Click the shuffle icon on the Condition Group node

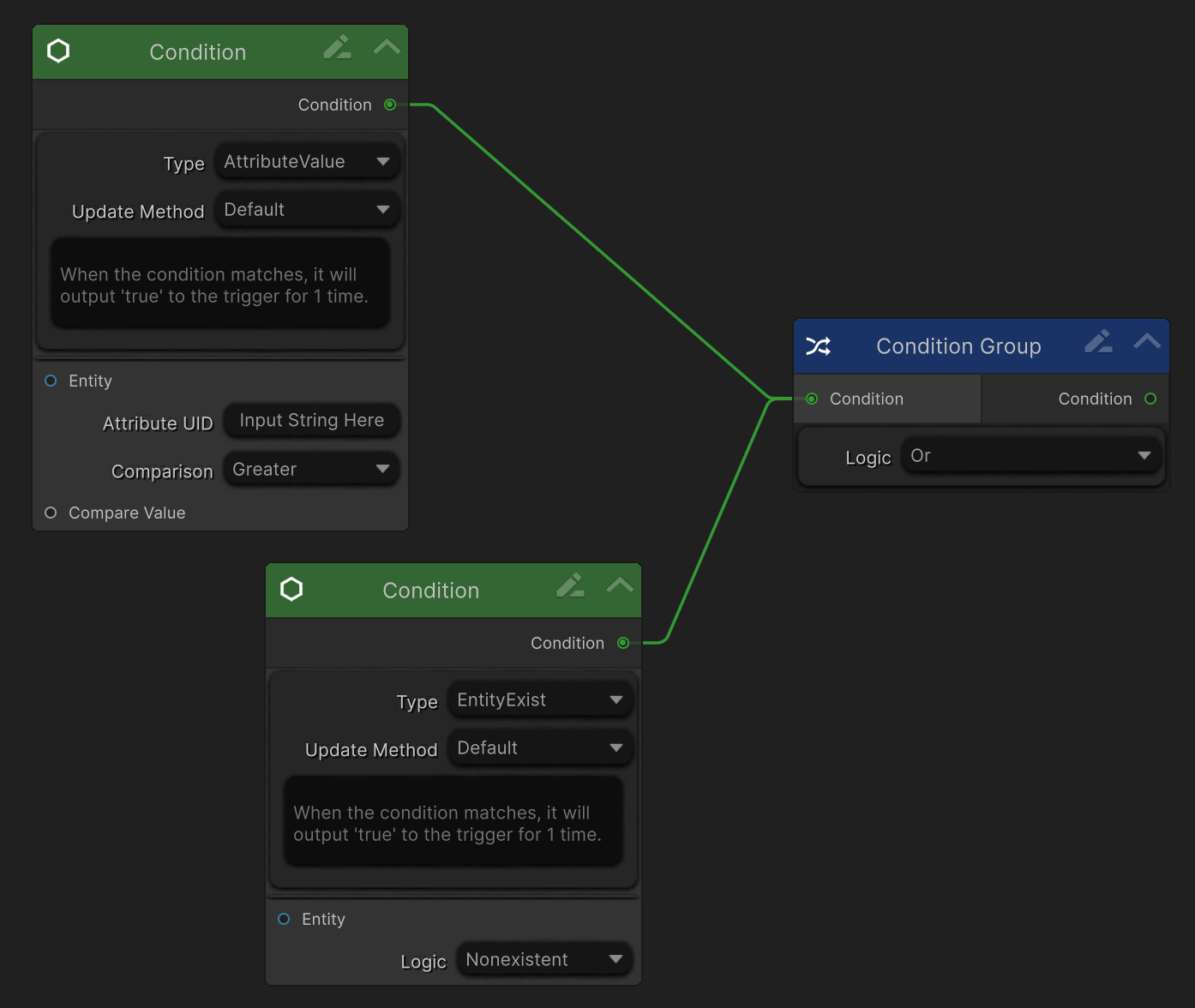click(818, 346)
